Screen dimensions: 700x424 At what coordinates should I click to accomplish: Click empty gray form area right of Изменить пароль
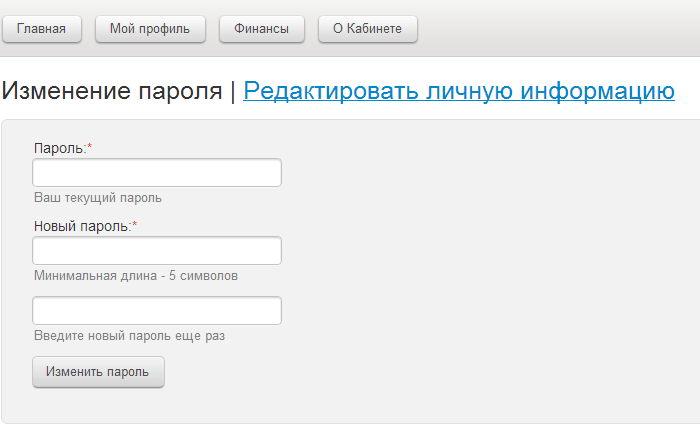tap(420, 372)
